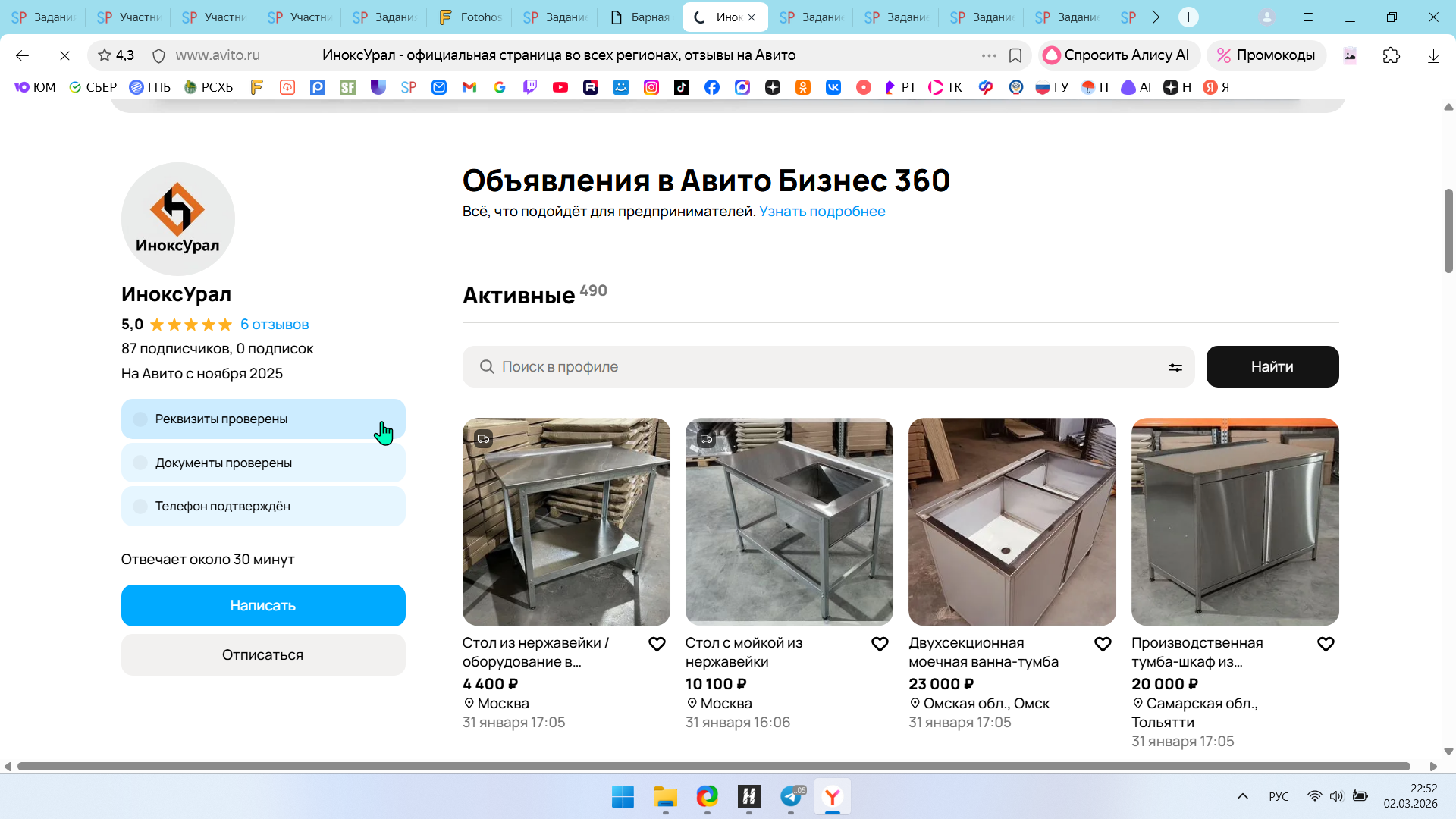Open the browser hamburger menu
This screenshot has width=1456, height=819.
1308,17
